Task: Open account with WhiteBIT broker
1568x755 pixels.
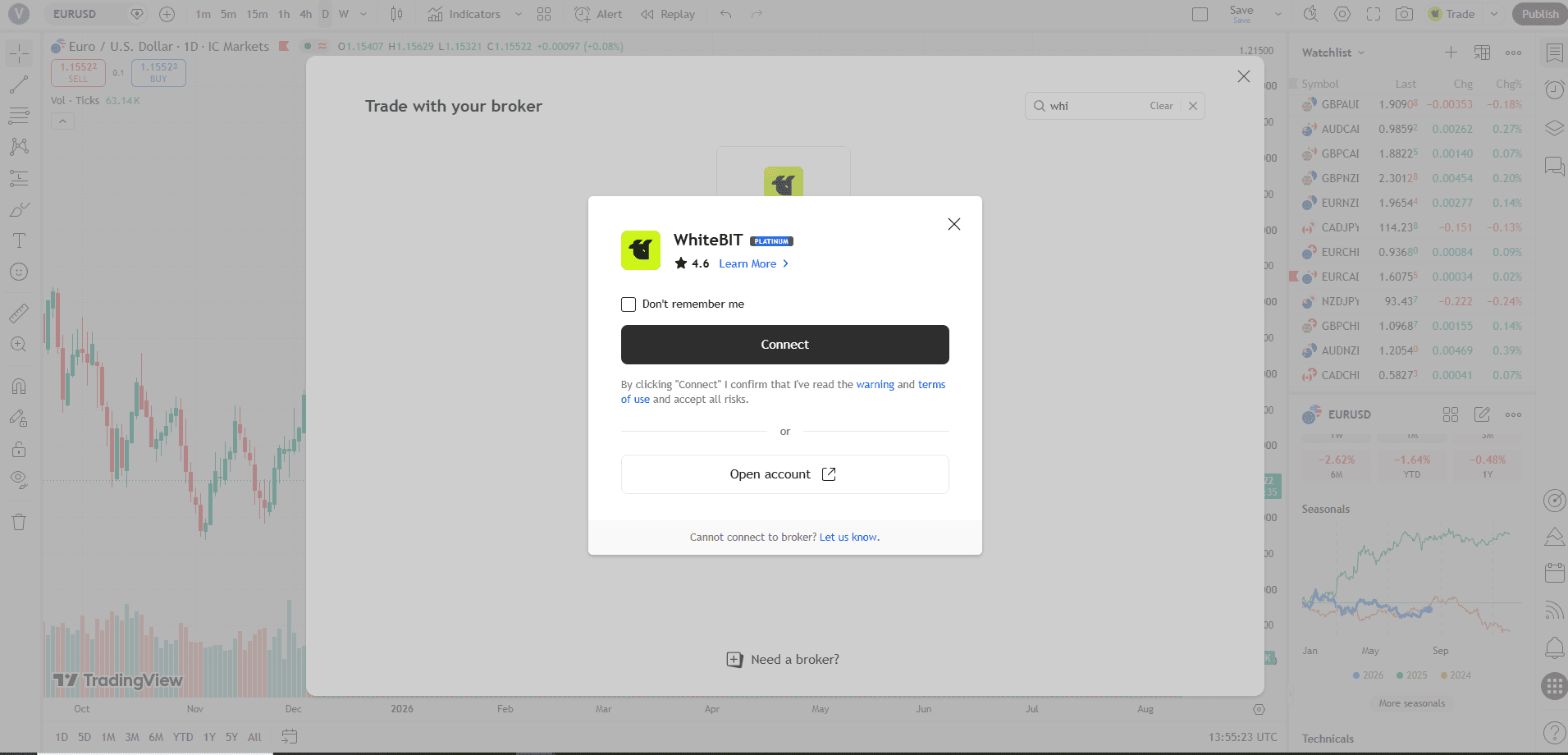Action: [784, 474]
